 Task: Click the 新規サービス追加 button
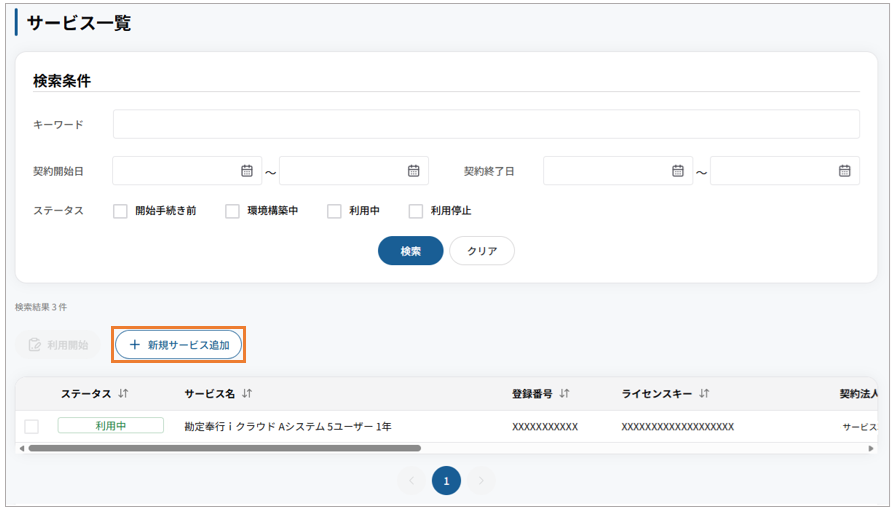pos(178,345)
